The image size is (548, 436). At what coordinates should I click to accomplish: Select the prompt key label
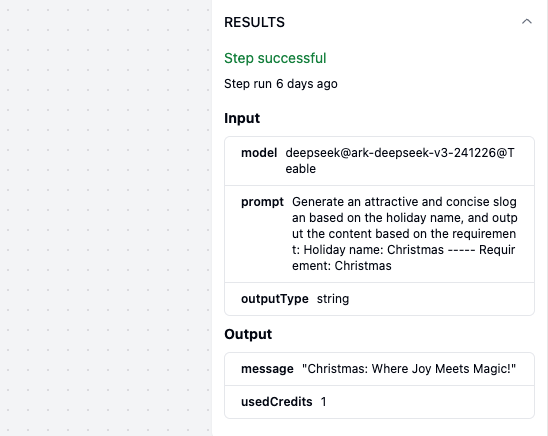(262, 202)
